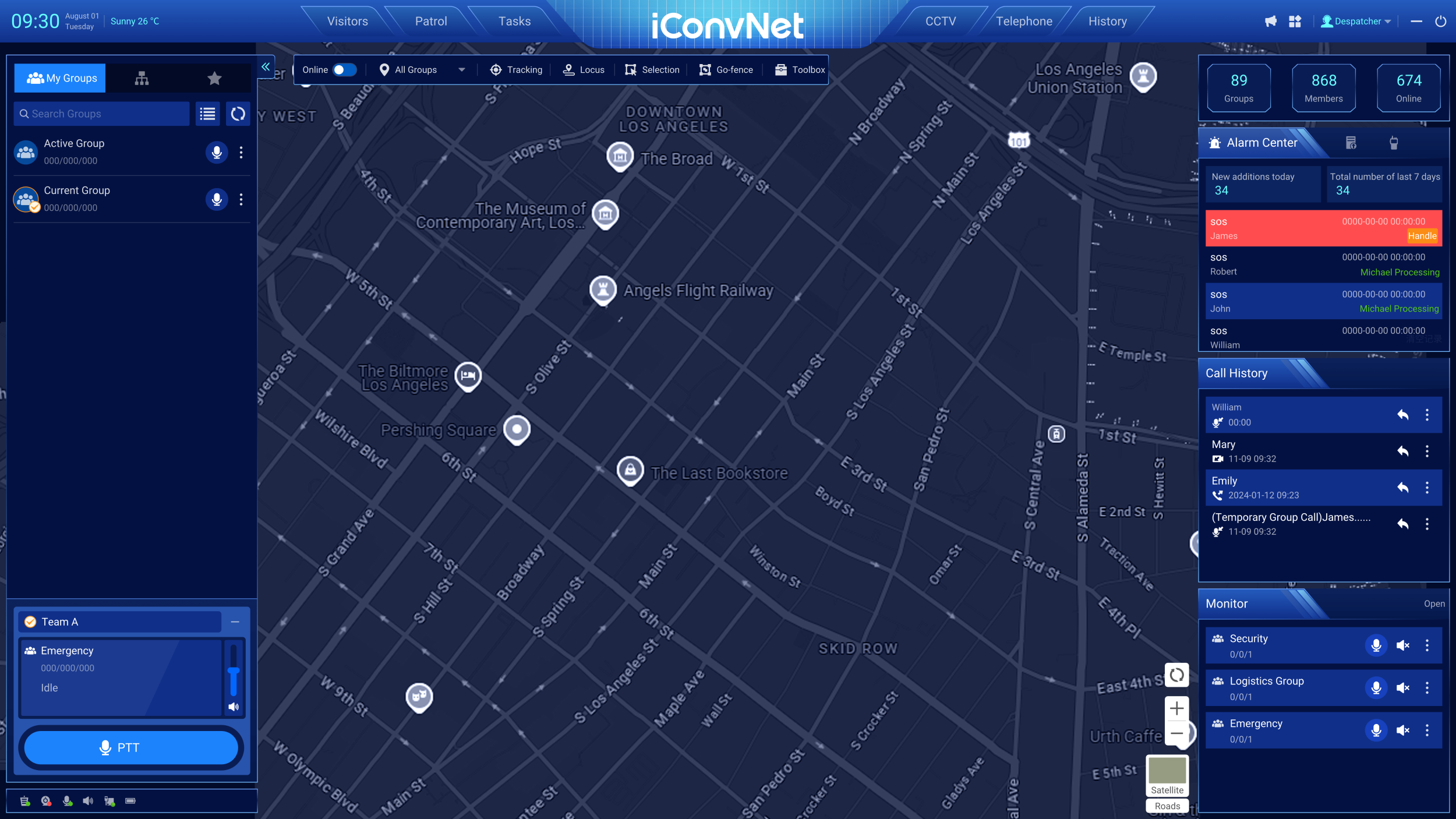Select the My Groups tab
1456x819 pixels.
61,78
